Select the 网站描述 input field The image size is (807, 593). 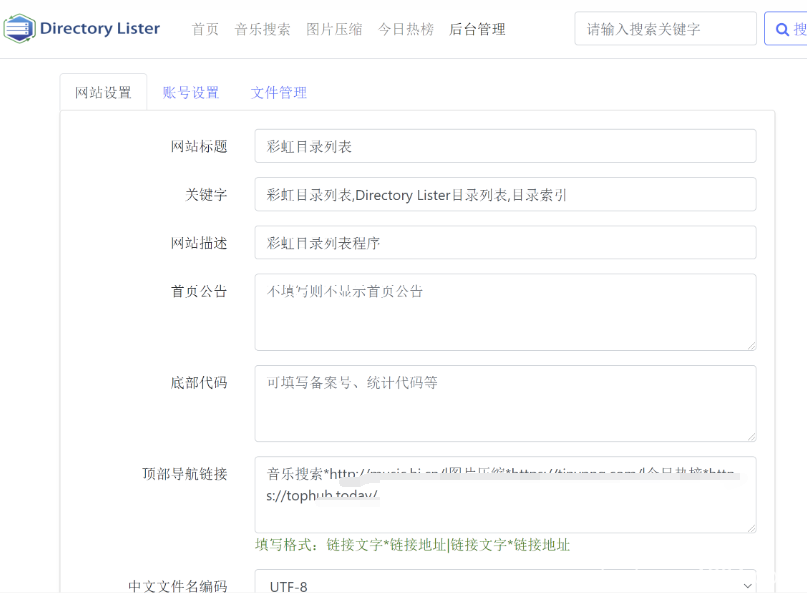coord(505,242)
